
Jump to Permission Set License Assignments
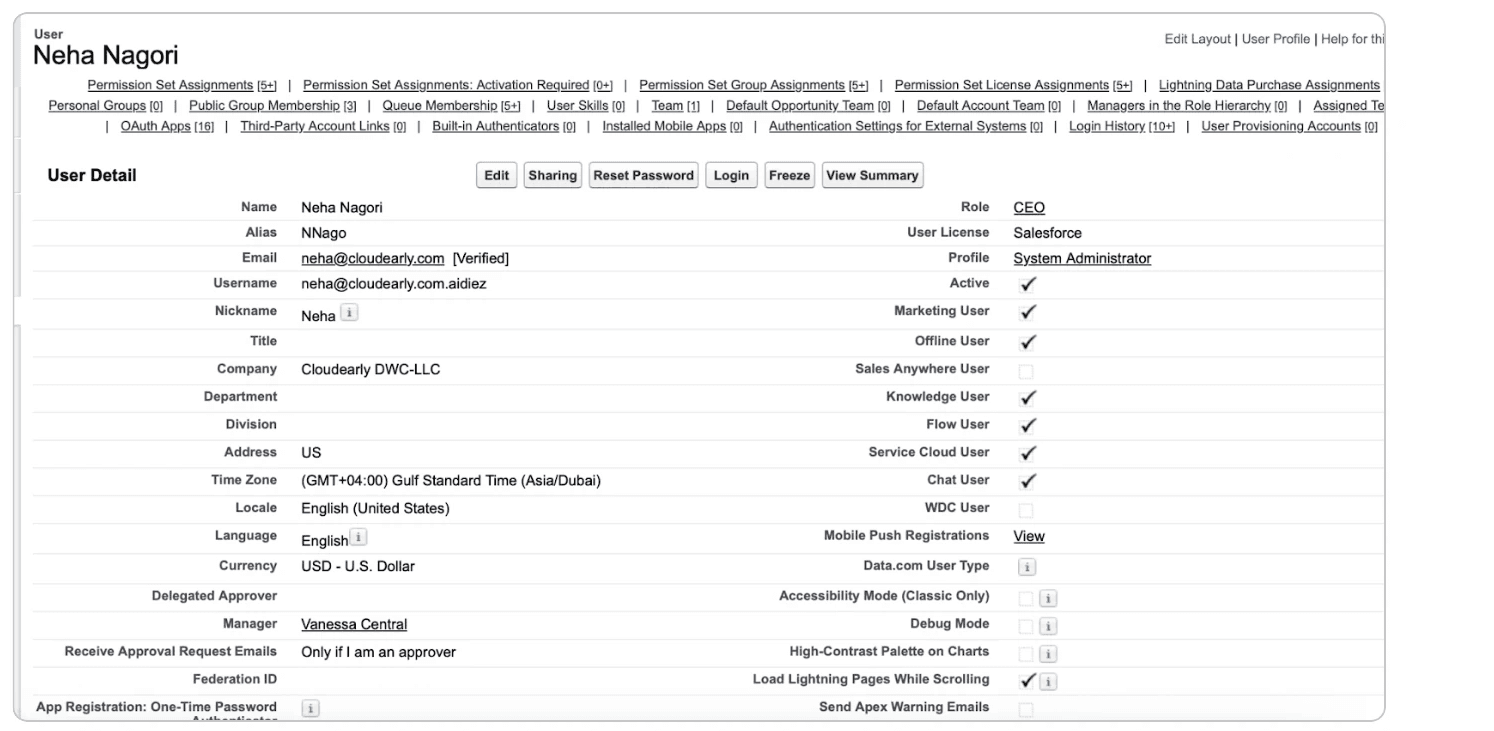(x=1014, y=85)
